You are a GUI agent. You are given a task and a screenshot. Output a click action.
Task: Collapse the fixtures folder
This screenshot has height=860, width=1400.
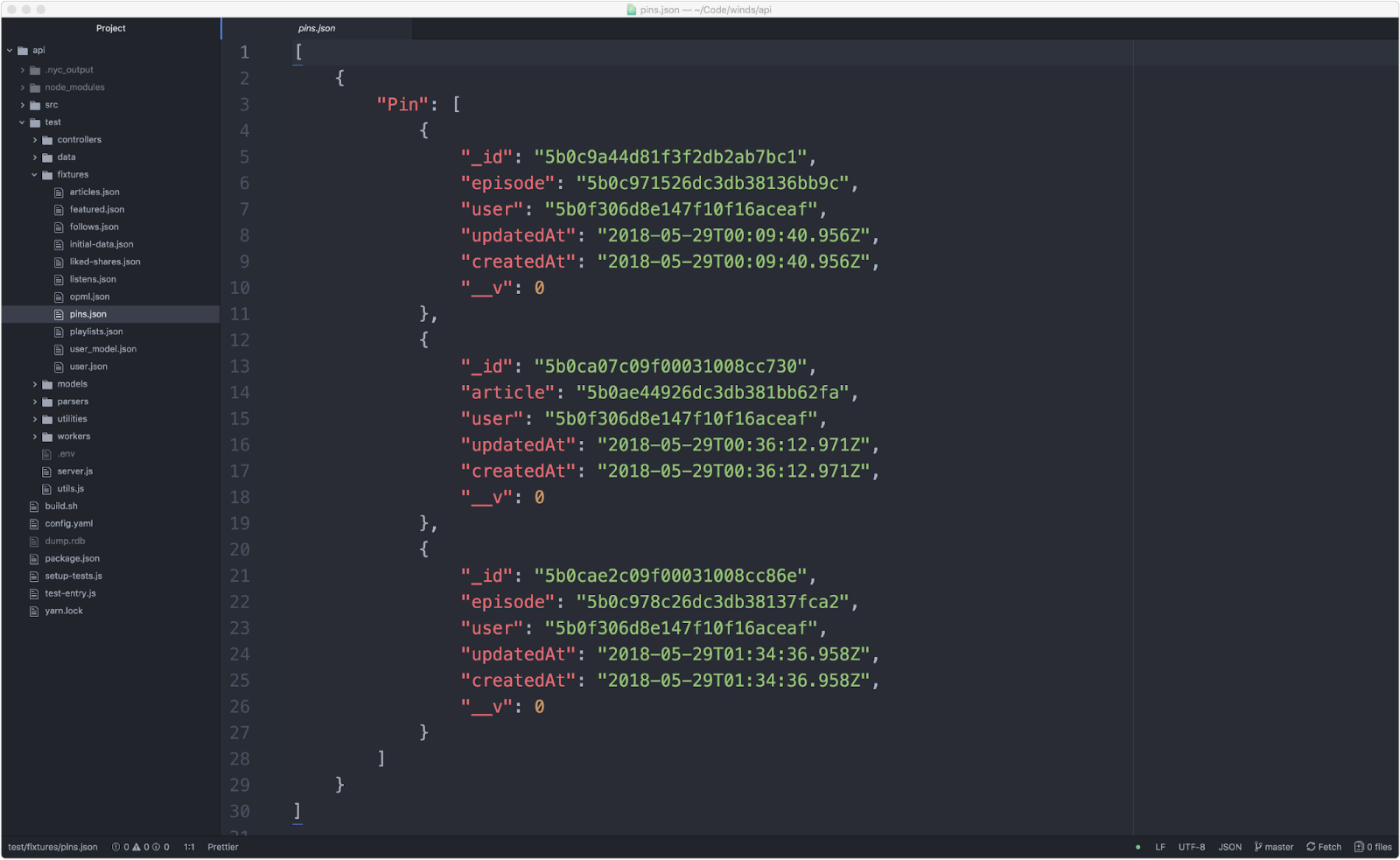(x=35, y=175)
